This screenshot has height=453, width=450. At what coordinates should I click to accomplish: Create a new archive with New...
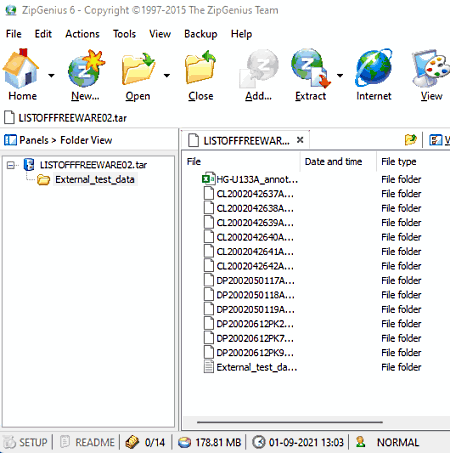click(x=85, y=75)
